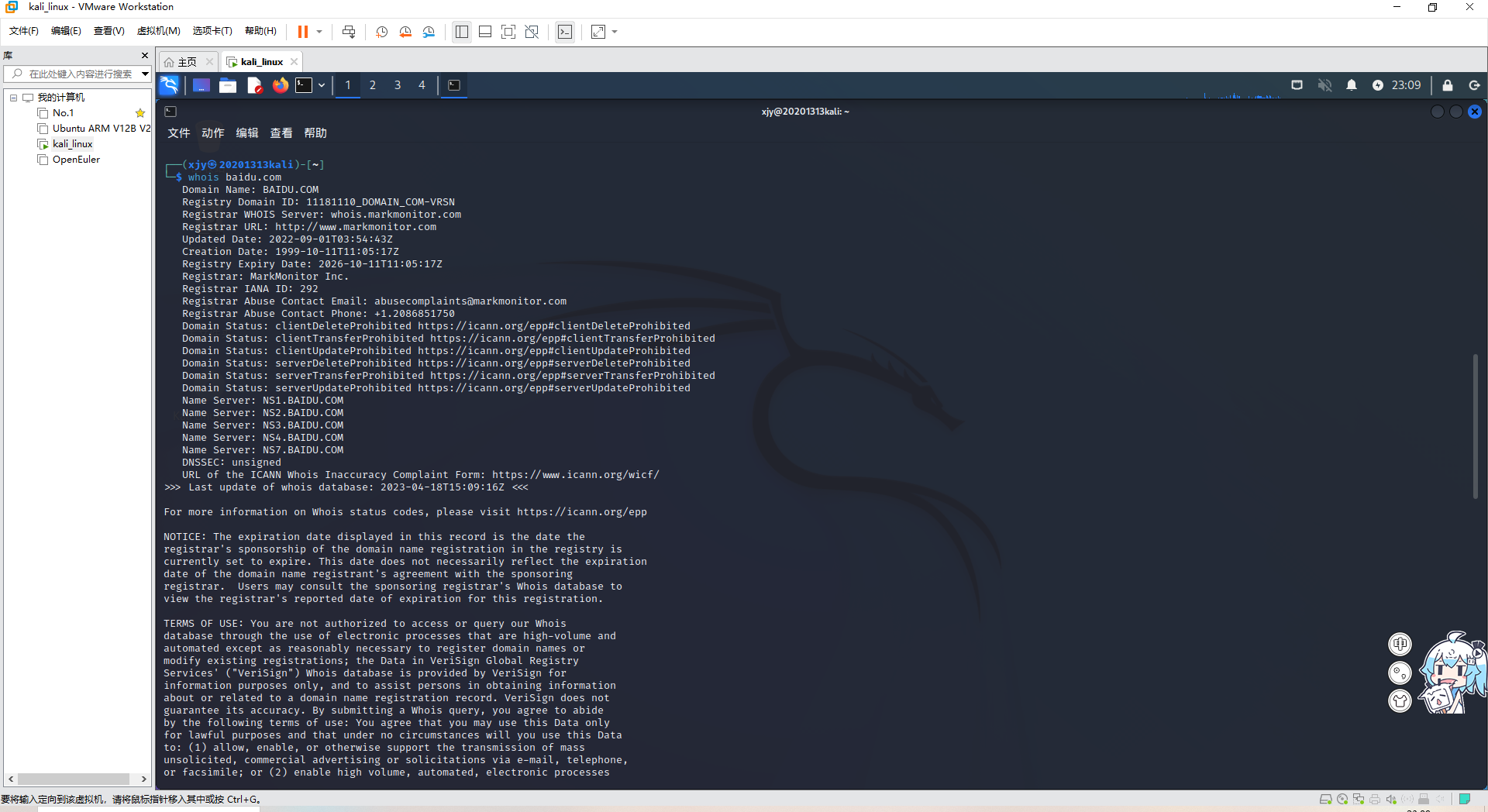
Task: Open the terminal 动作 menu
Action: 213,133
